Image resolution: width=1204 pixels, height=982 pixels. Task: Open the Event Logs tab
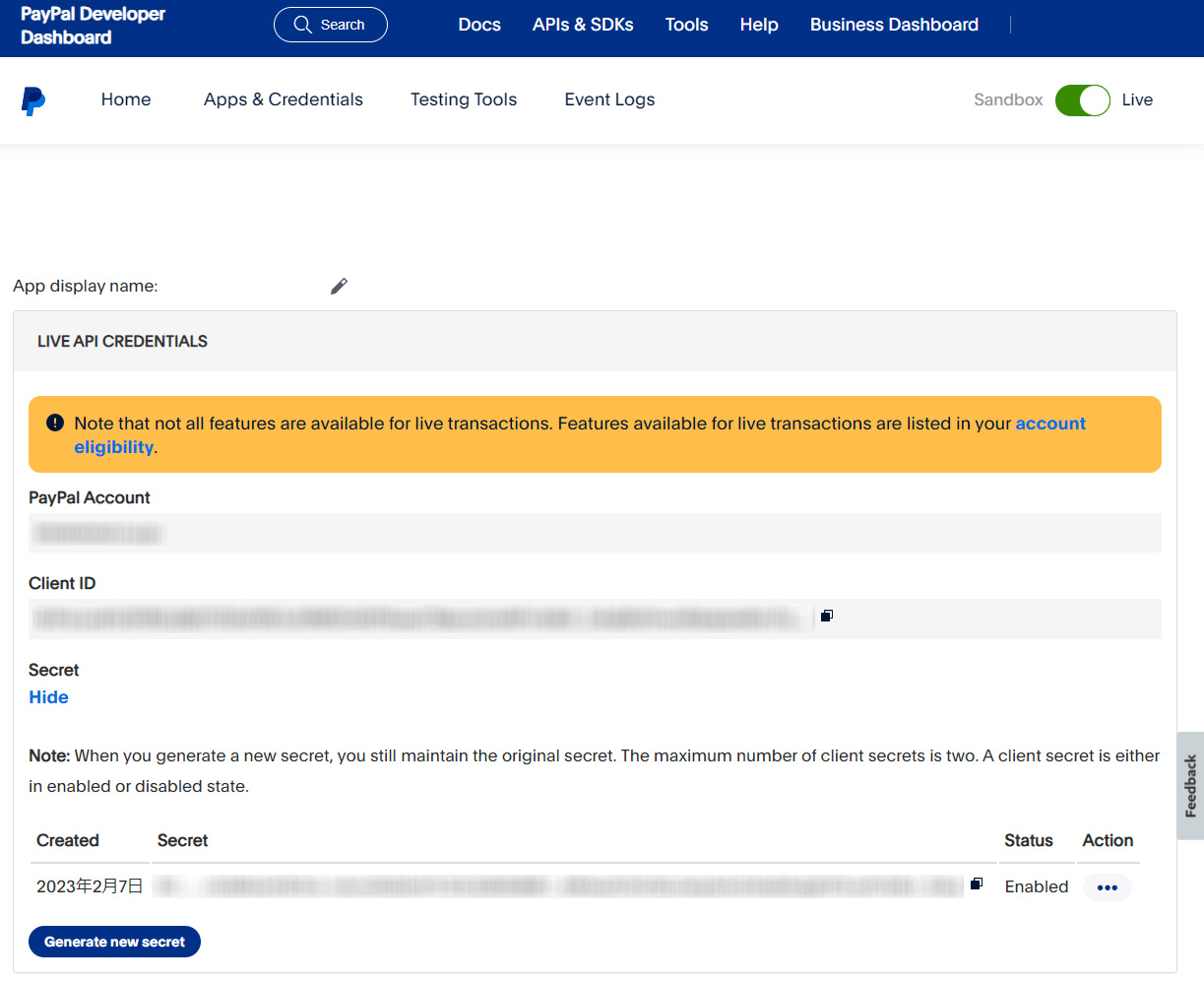coord(609,99)
